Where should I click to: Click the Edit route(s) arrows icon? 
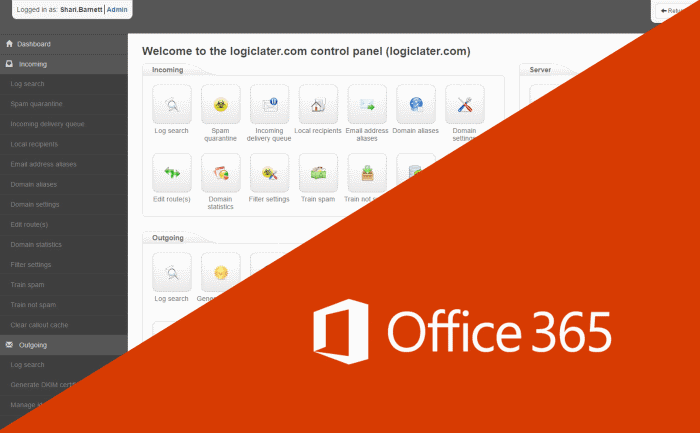point(171,173)
